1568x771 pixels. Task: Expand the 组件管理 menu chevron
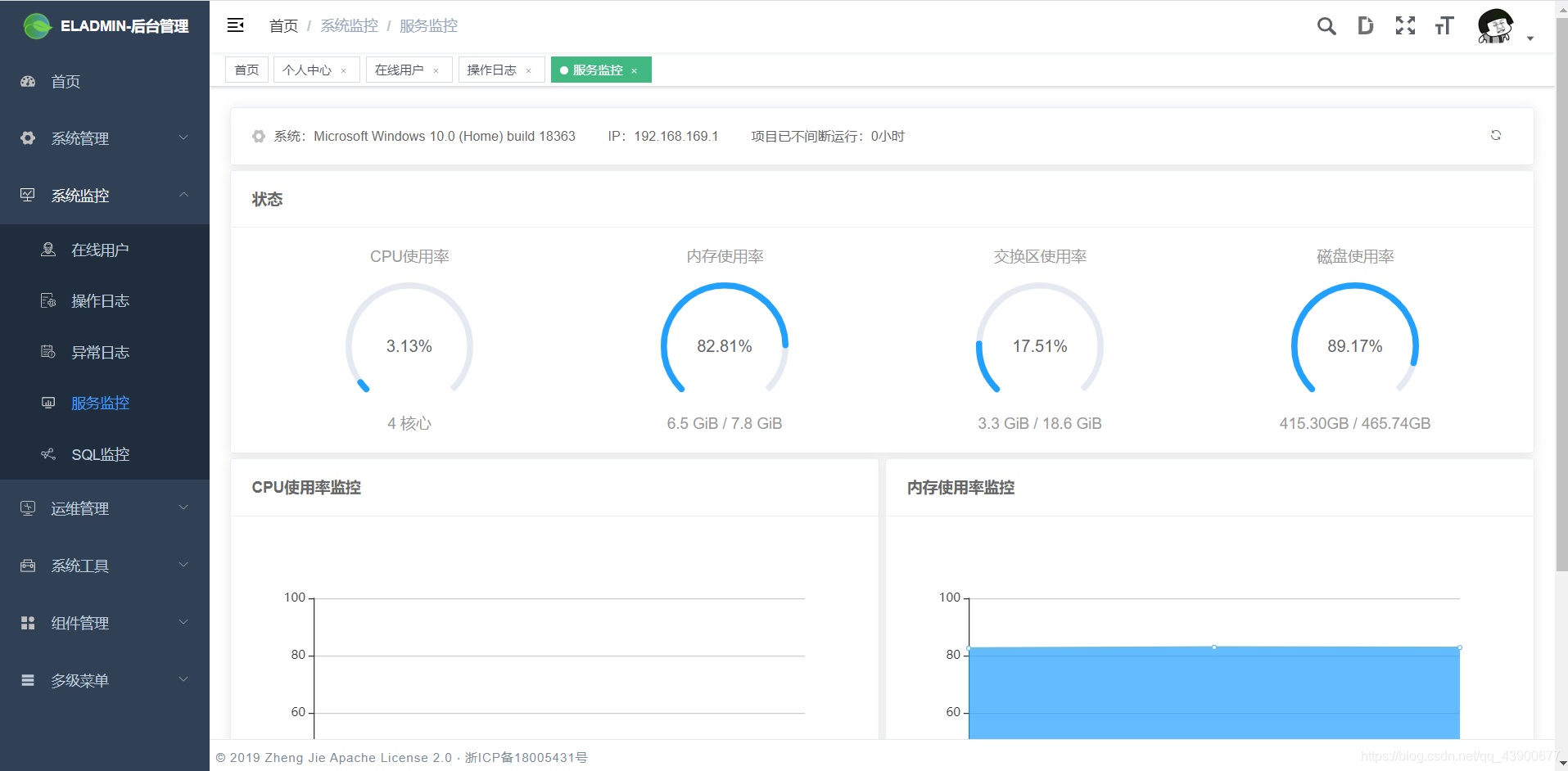click(x=183, y=622)
